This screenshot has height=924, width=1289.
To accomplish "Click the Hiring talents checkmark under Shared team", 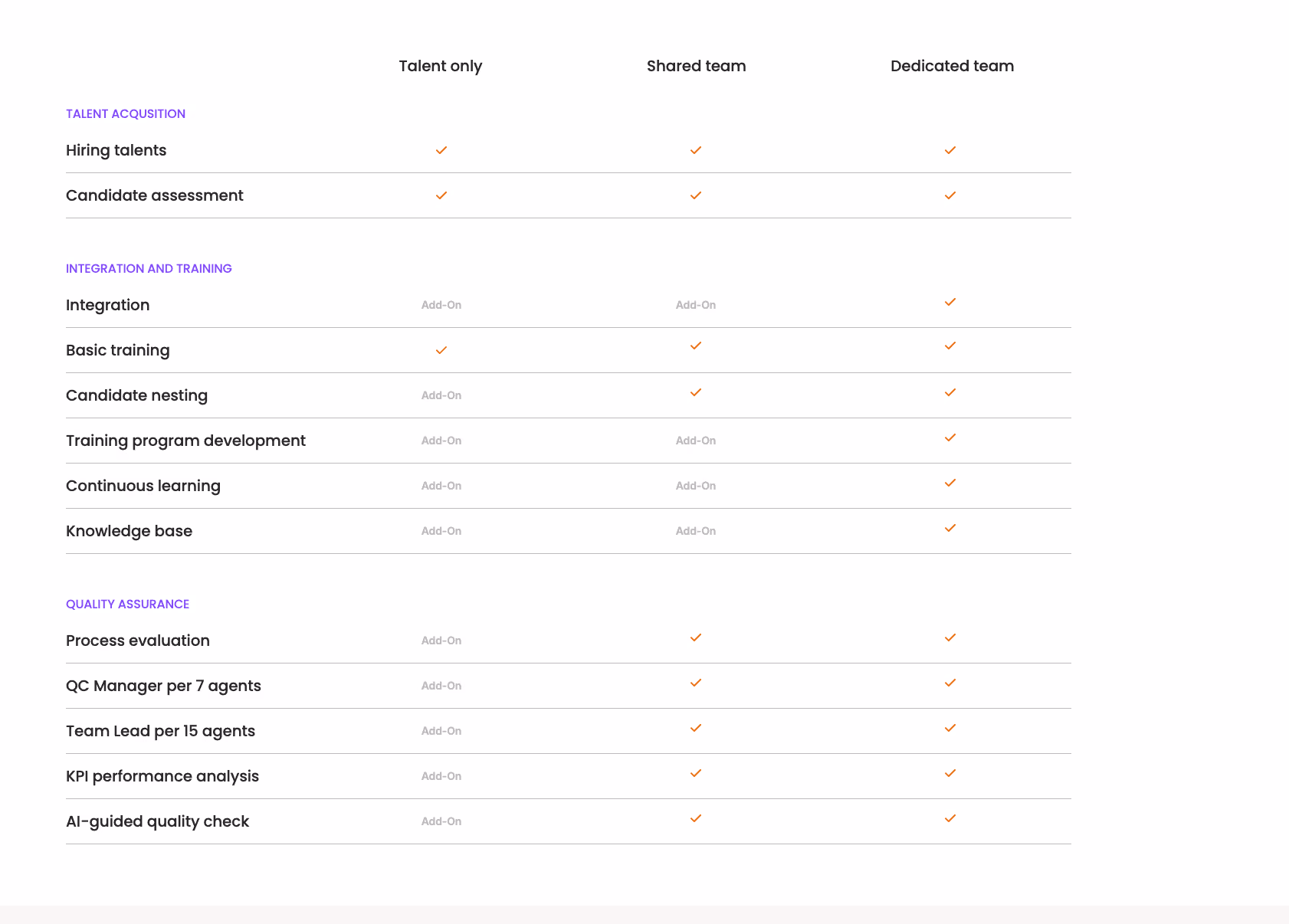I will tap(696, 150).
